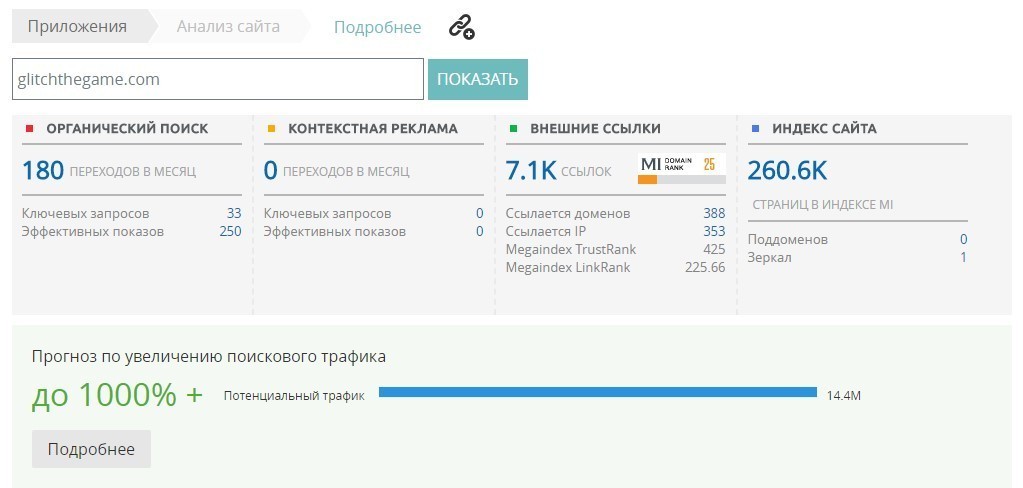Viewport: 1023px width, 488px height.
Task: Click the 0 contextual ad visits value
Action: click(271, 171)
